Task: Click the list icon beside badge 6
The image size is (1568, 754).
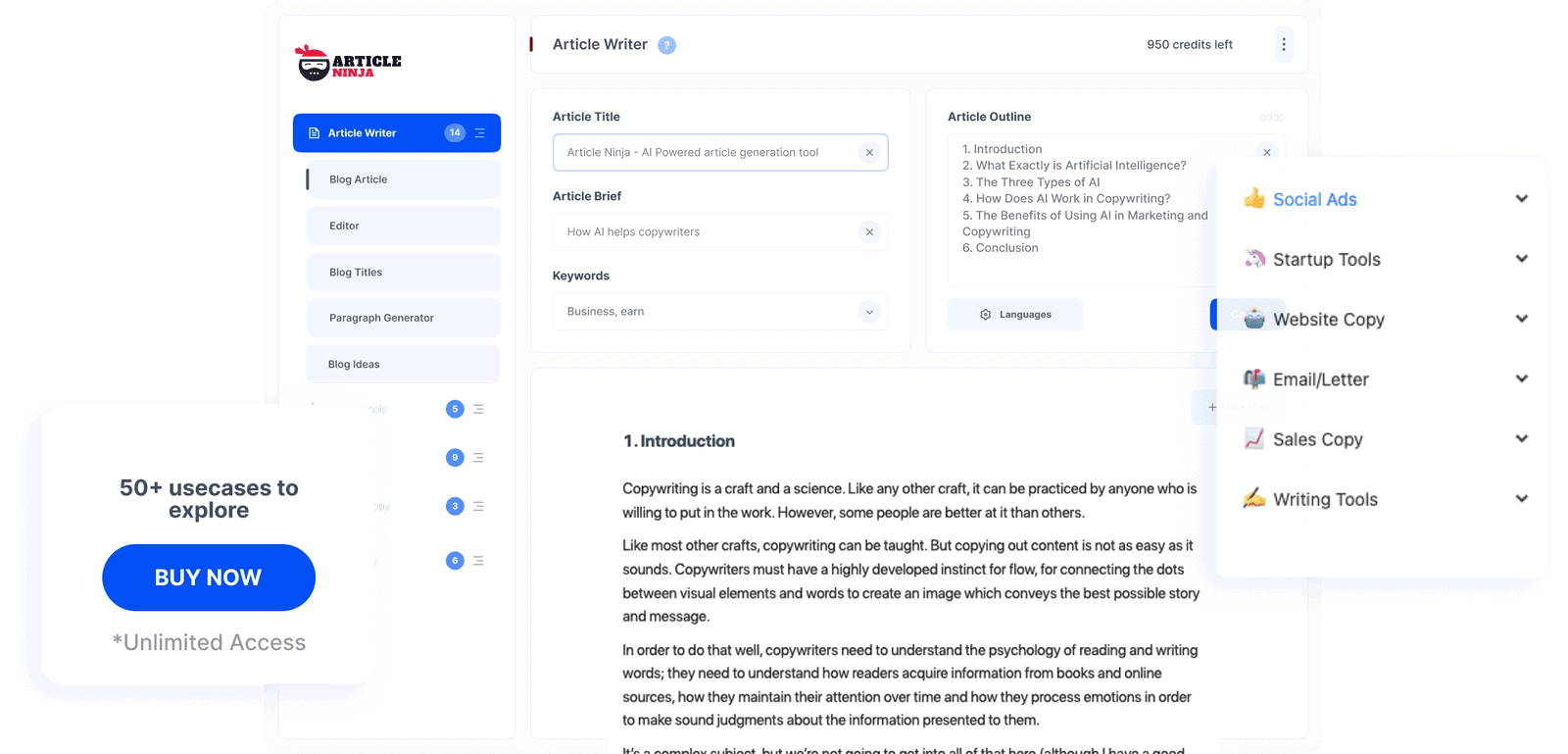Action: click(478, 561)
